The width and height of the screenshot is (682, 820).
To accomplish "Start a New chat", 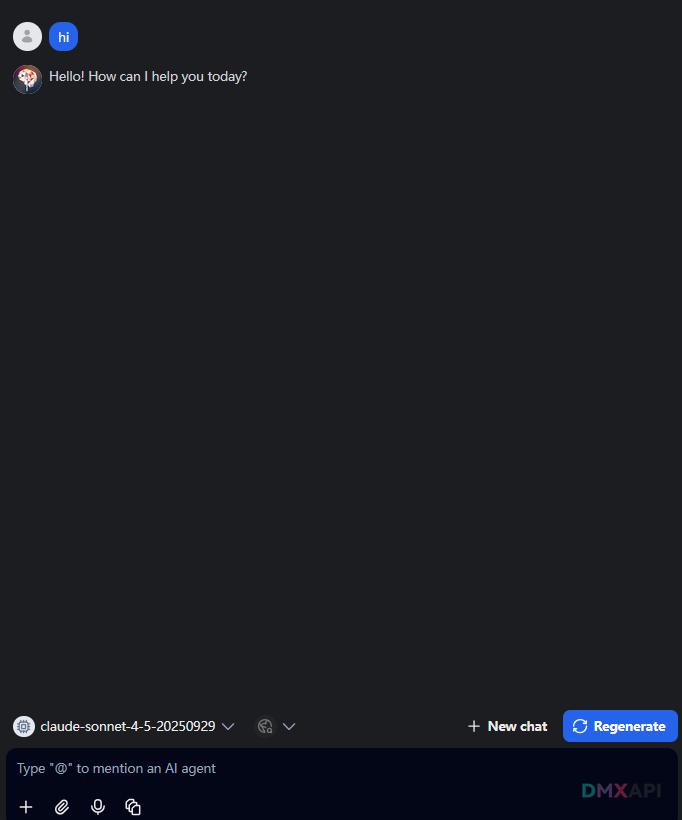I will [507, 726].
